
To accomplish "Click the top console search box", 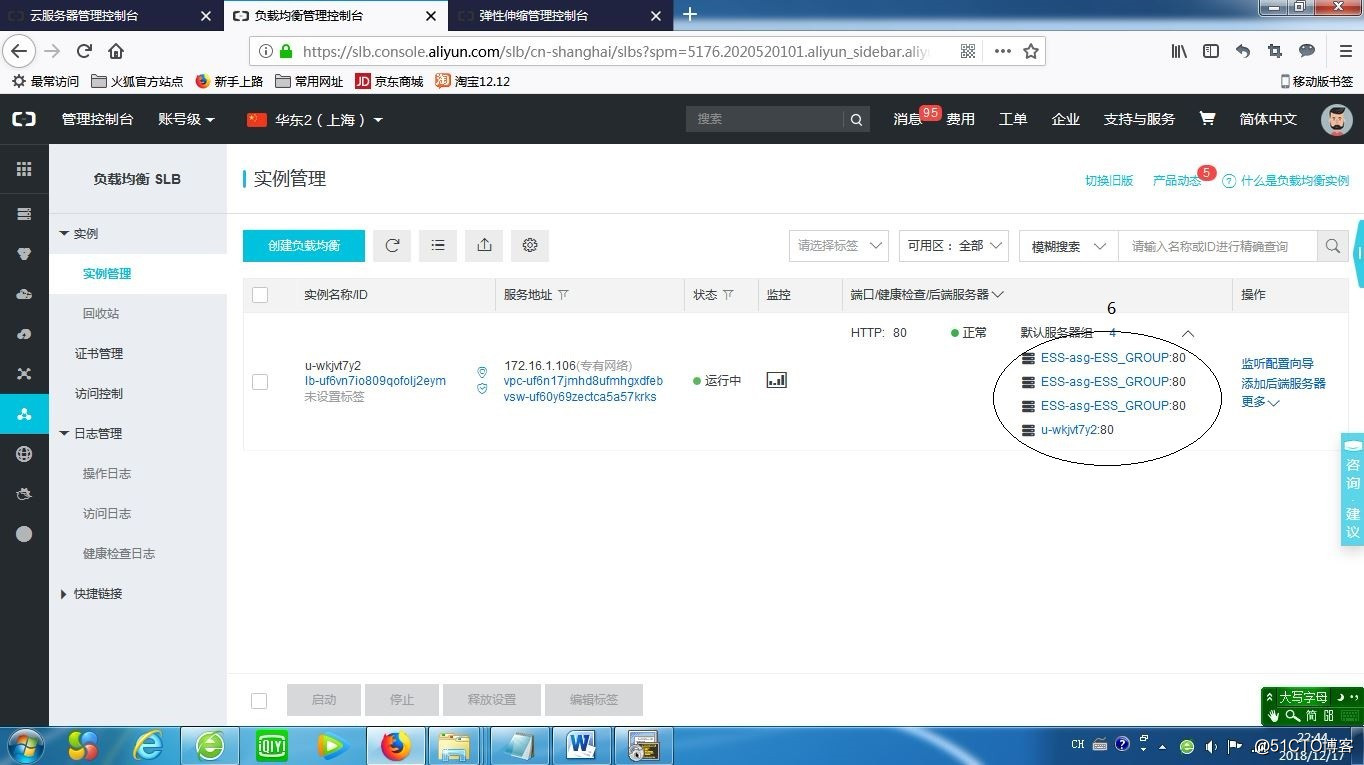I will 765,119.
